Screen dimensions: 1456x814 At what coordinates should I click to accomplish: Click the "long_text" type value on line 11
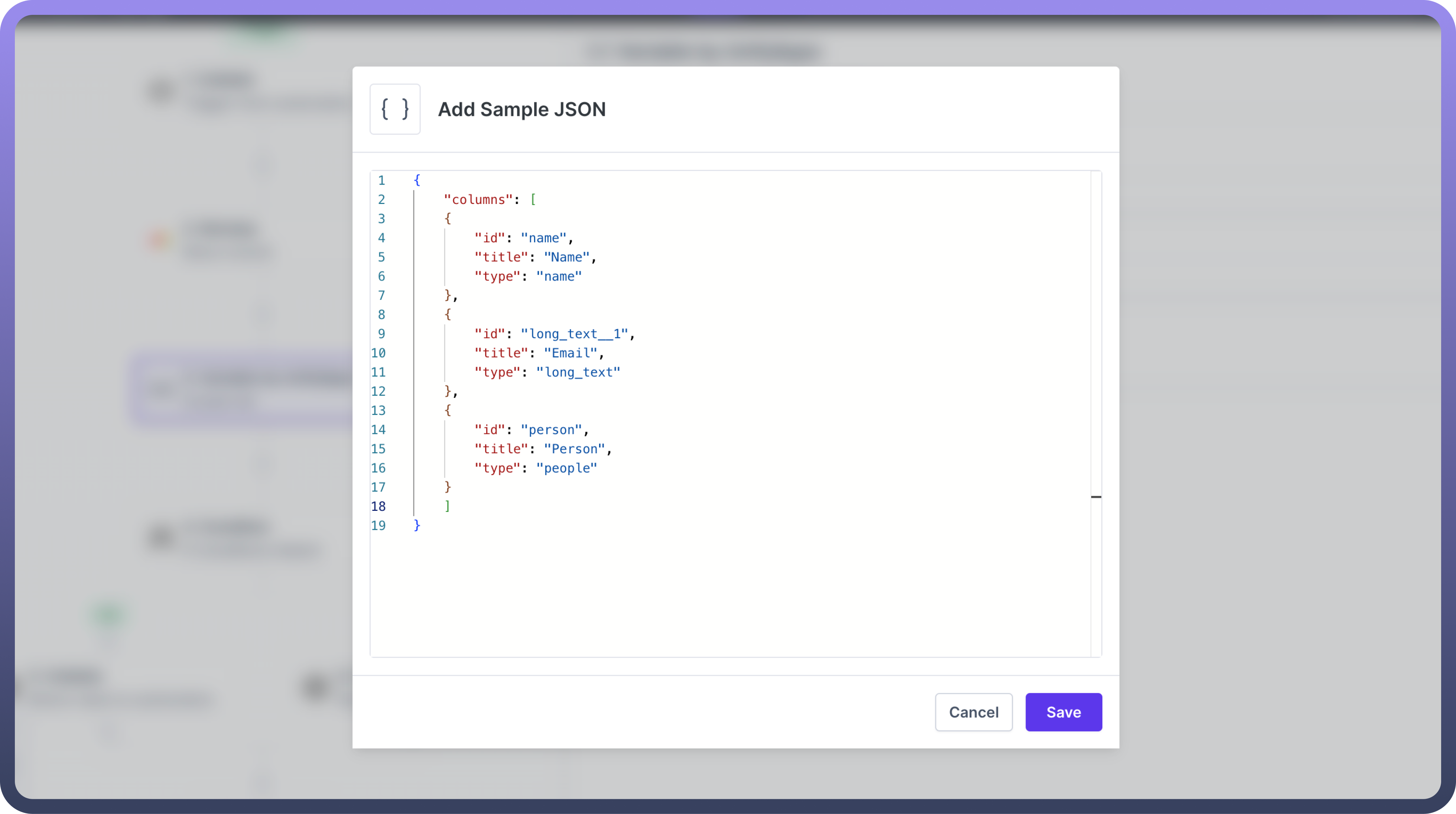578,373
